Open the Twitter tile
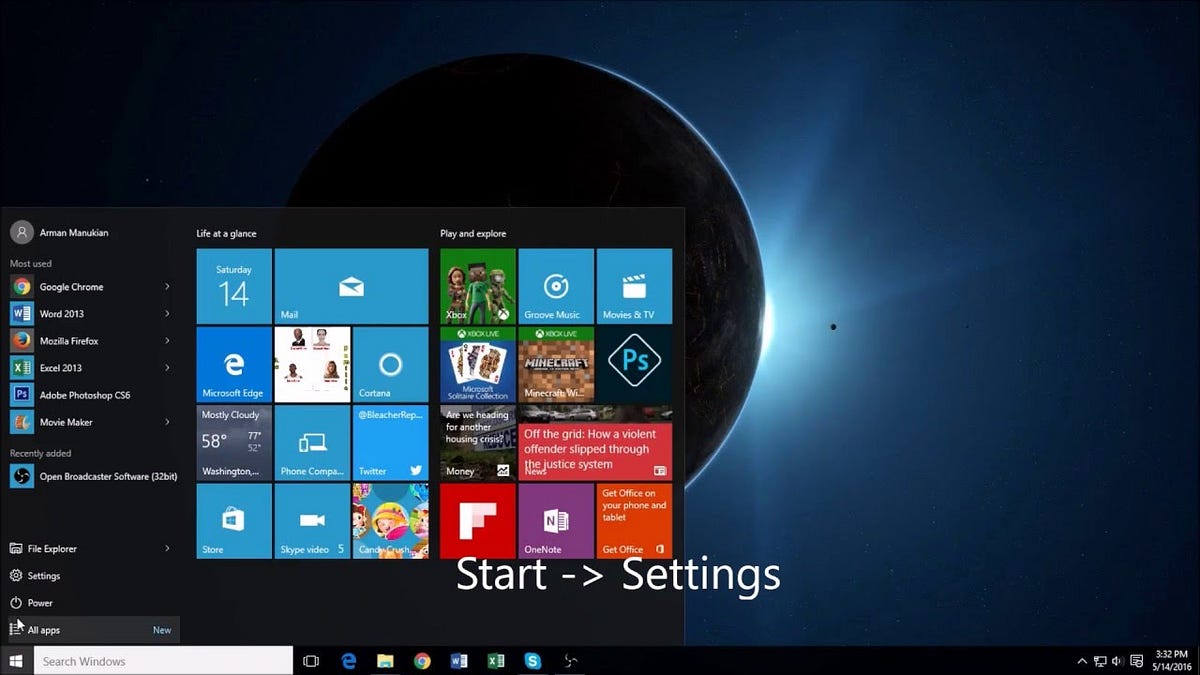The image size is (1200, 675). click(390, 442)
